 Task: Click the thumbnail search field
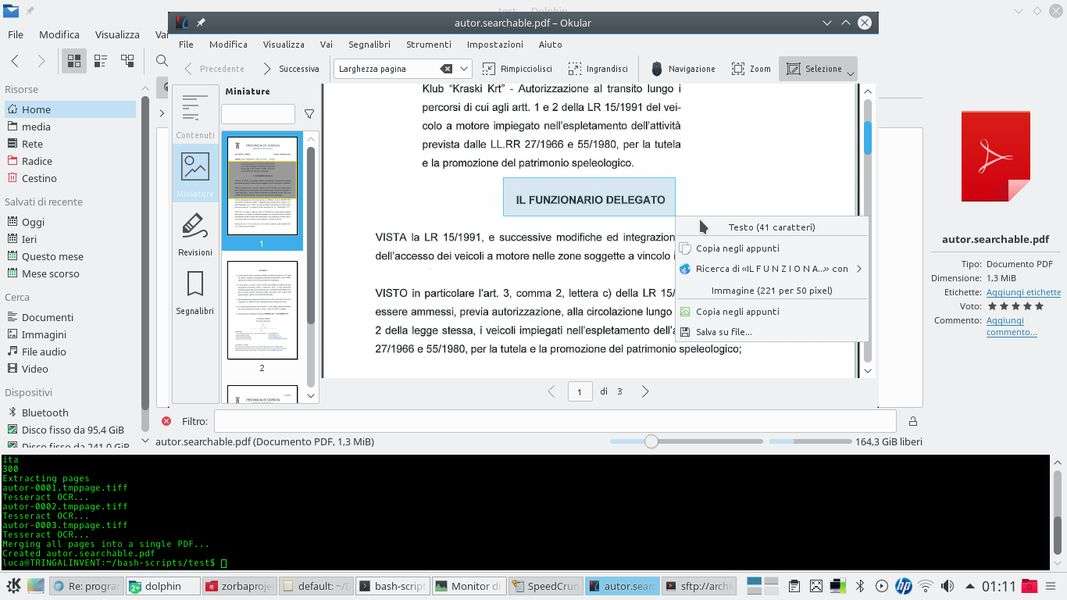(x=258, y=114)
